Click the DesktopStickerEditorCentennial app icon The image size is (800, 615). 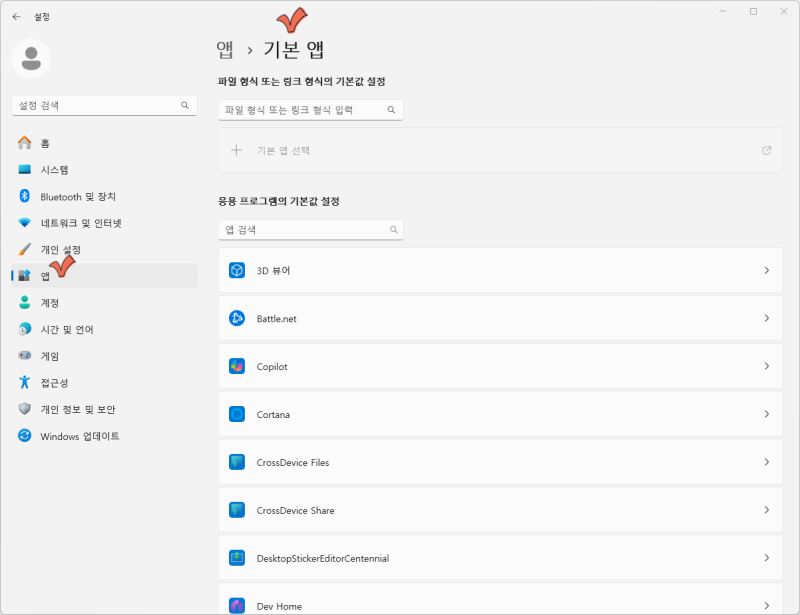[x=237, y=558]
